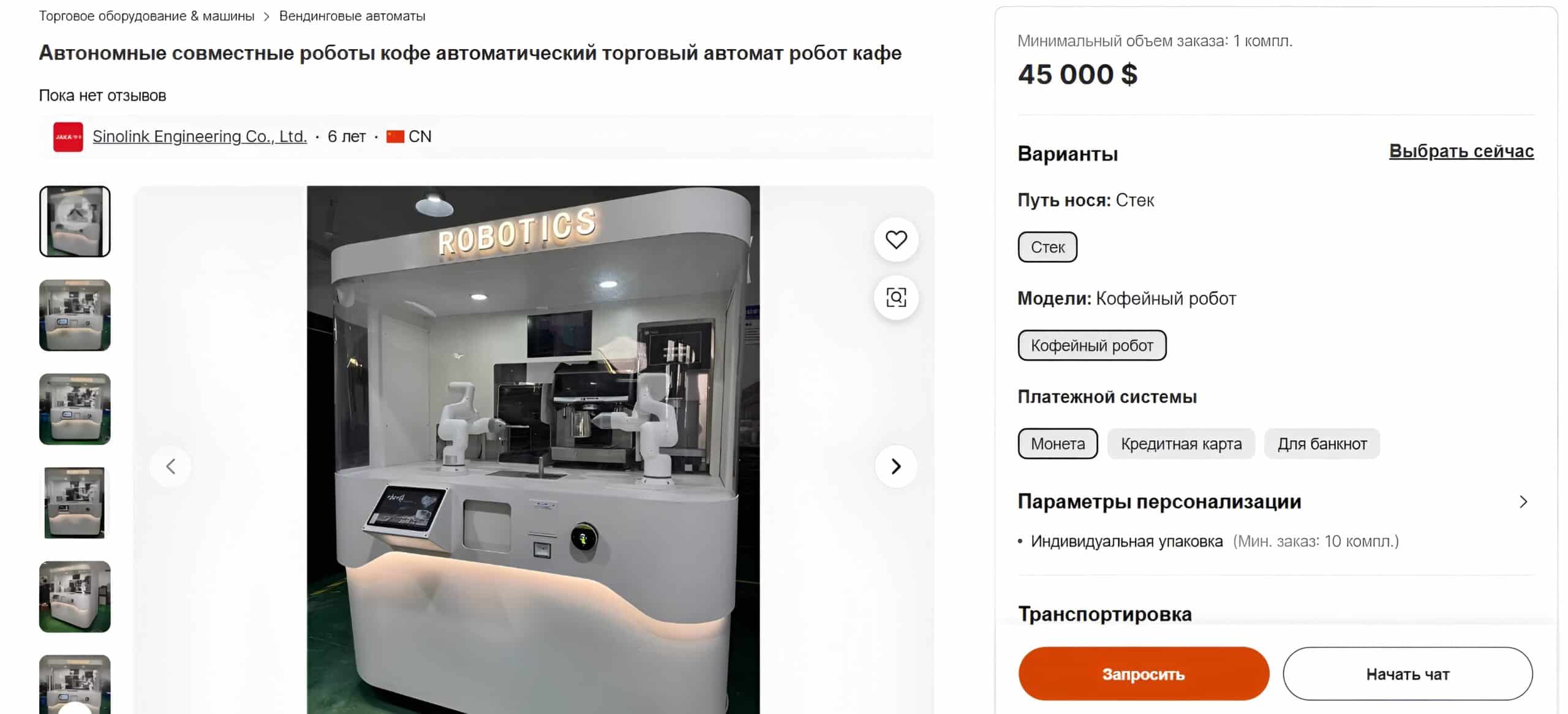This screenshot has width=1568, height=714.
Task: Select the Кофейный робот model option
Action: [1092, 346]
